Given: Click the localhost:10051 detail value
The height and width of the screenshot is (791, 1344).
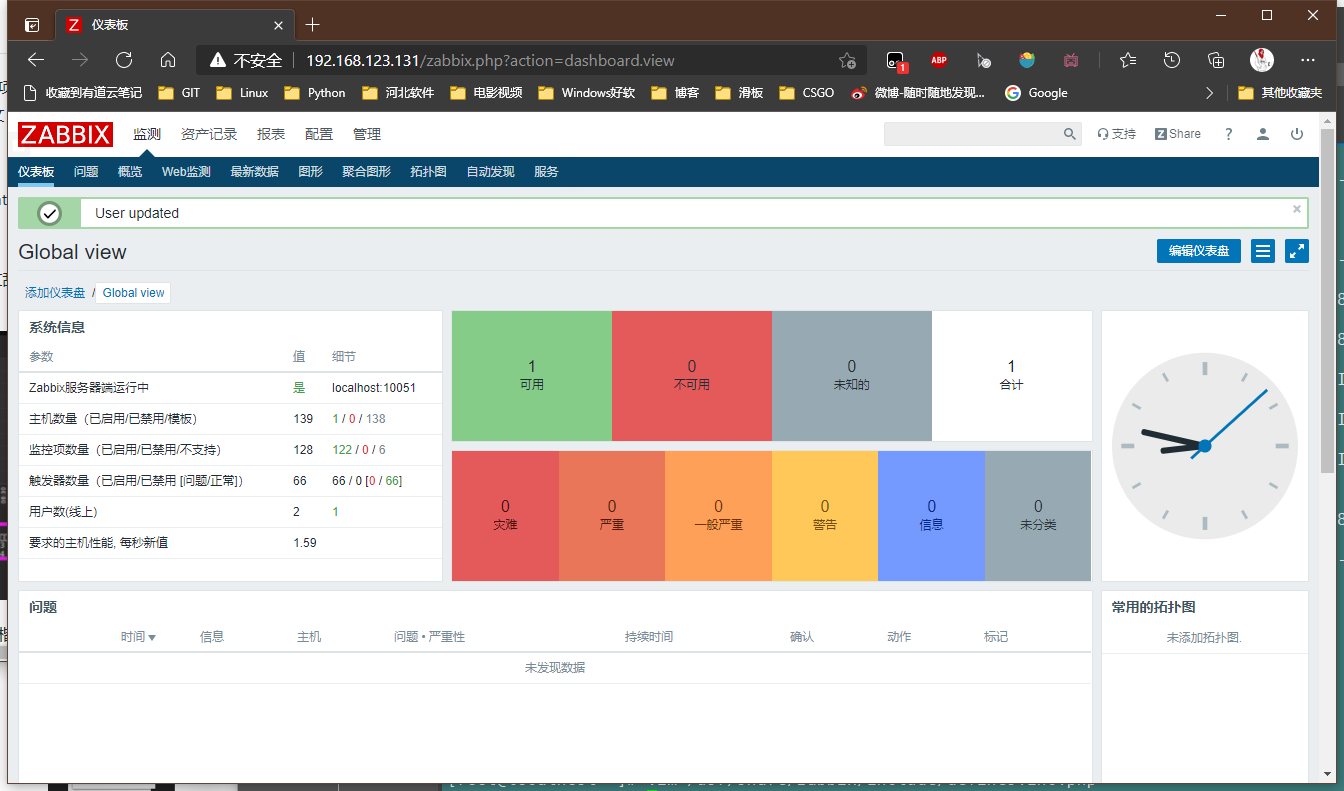Looking at the screenshot, I should [374, 388].
